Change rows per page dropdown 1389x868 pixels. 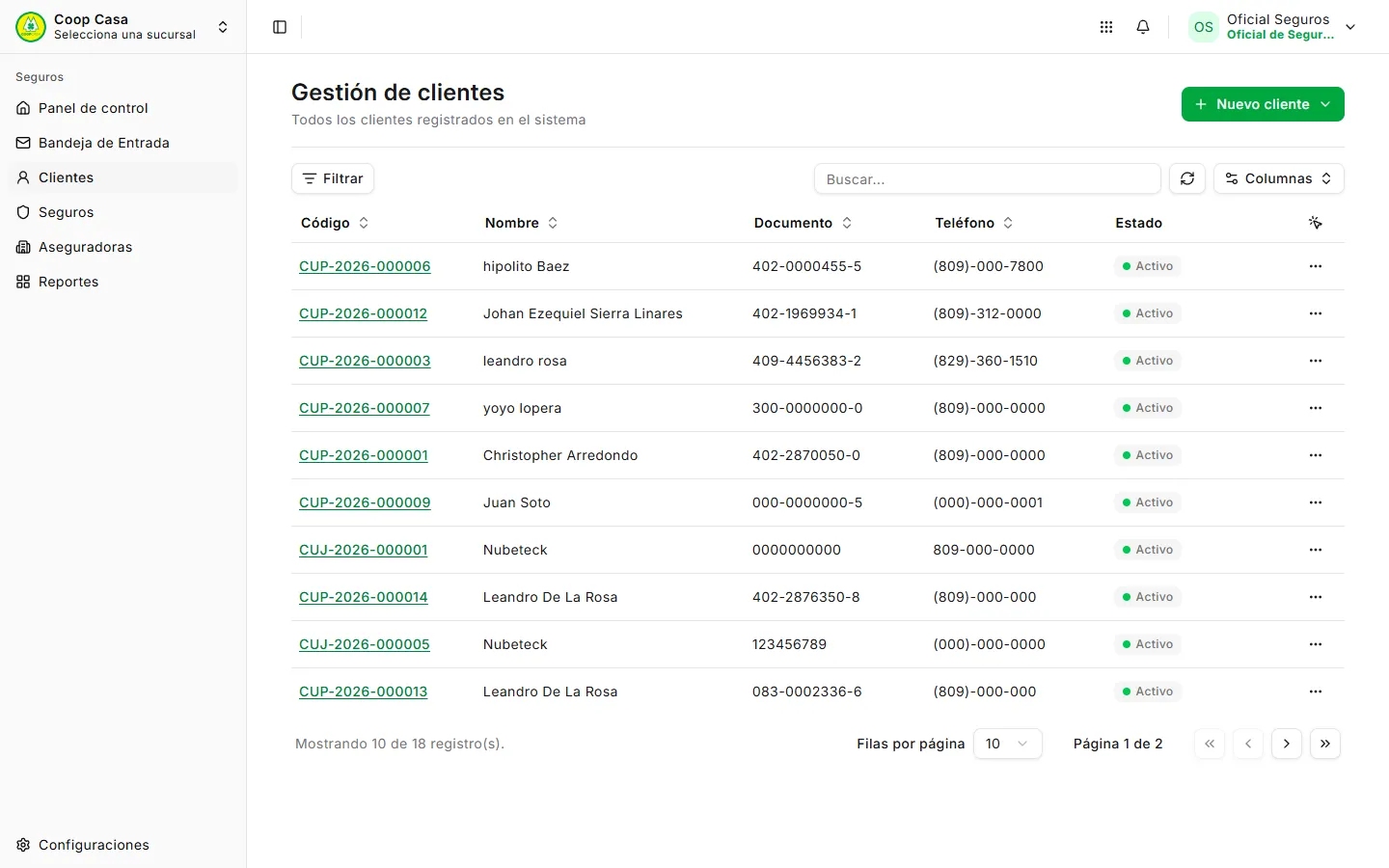click(1007, 744)
